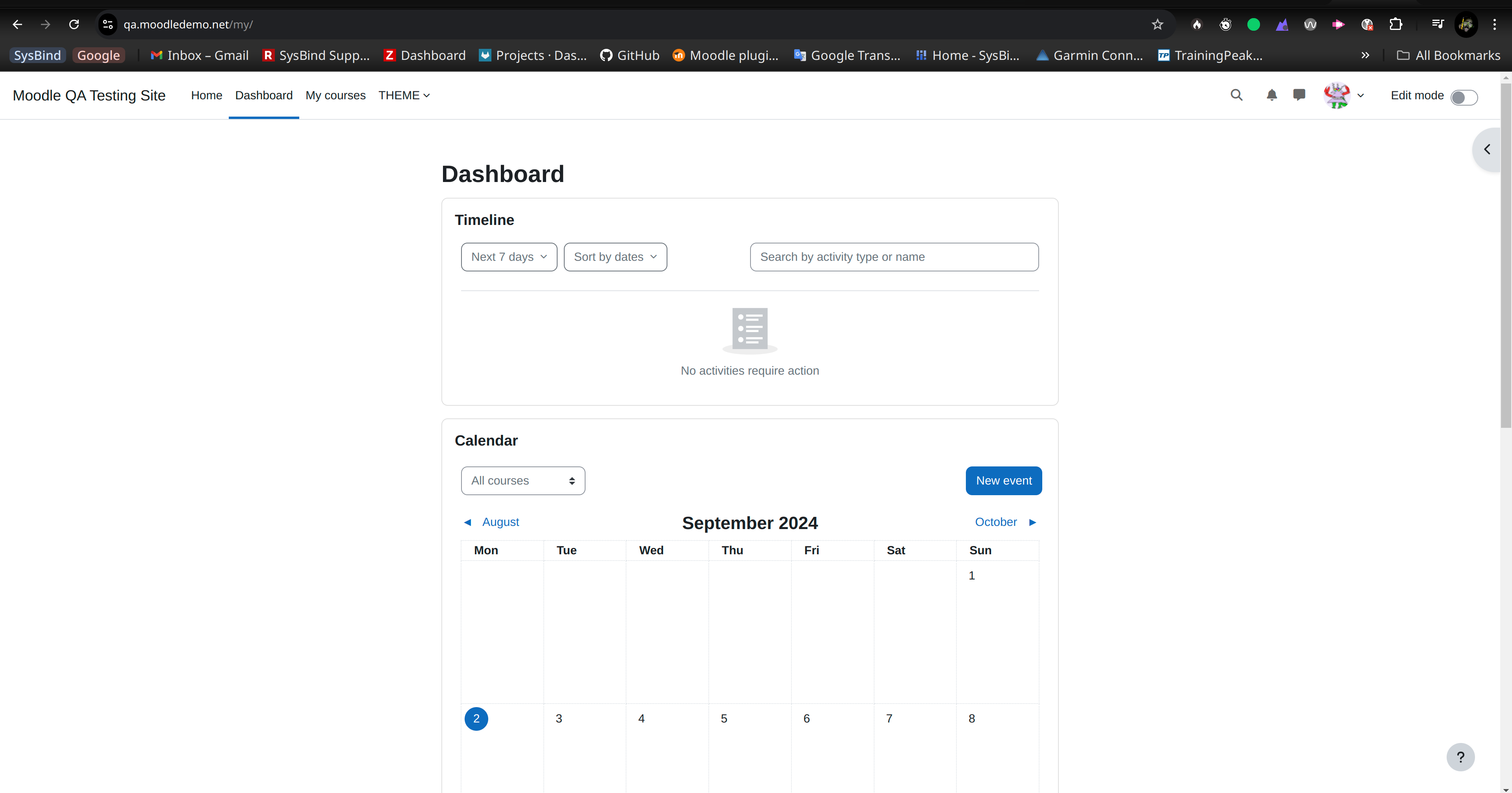This screenshot has width=1512, height=793.
Task: Navigate to the October calendar link
Action: pyautogui.click(x=995, y=522)
